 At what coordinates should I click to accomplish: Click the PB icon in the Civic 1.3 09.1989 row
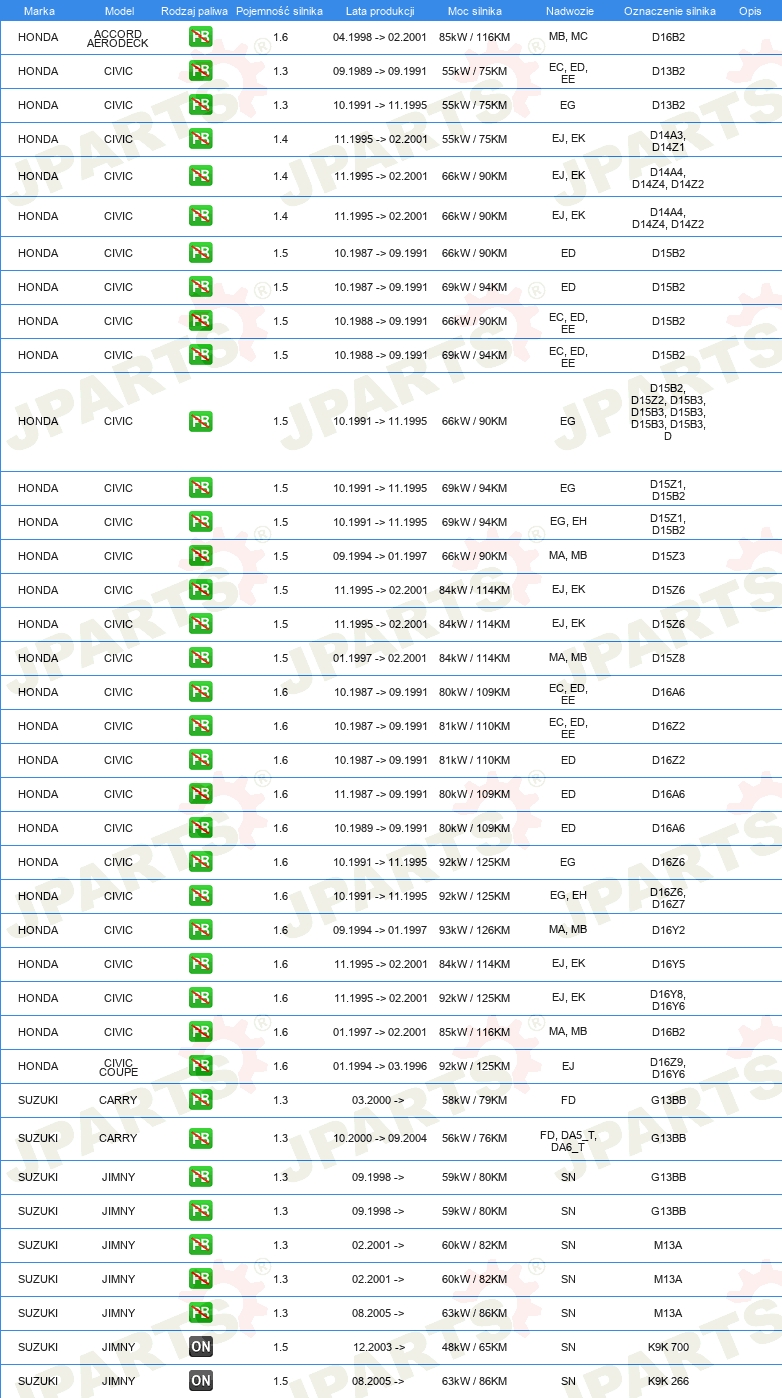point(200,71)
